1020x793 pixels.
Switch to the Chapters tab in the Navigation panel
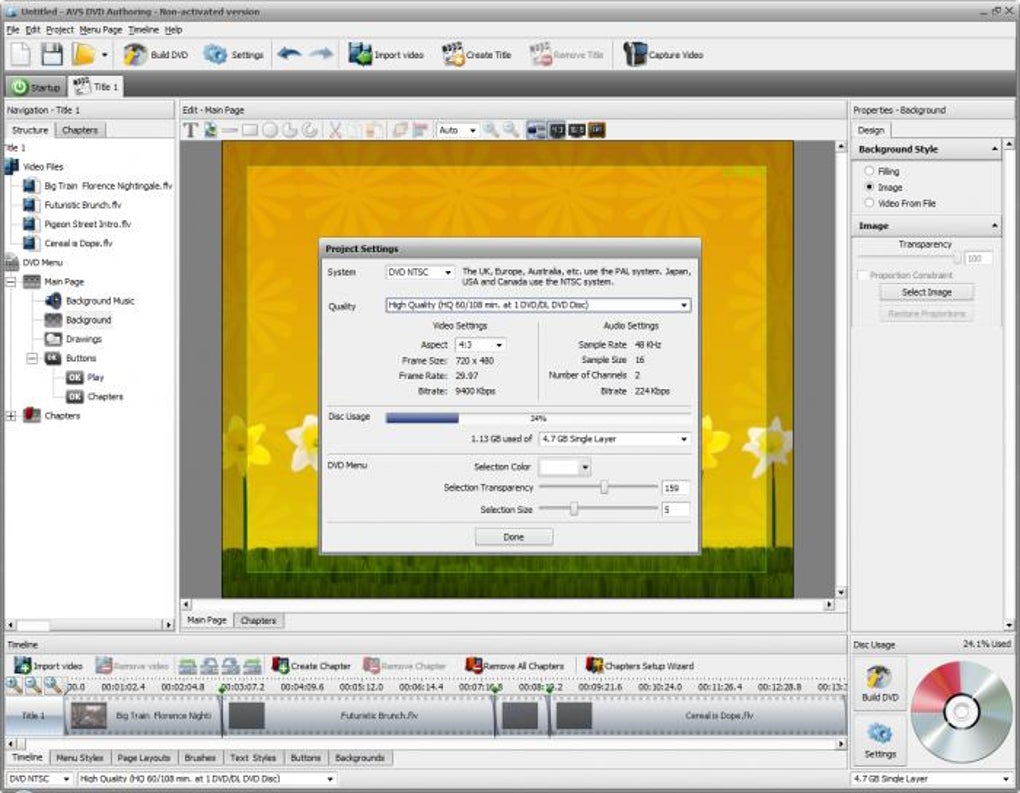(79, 130)
